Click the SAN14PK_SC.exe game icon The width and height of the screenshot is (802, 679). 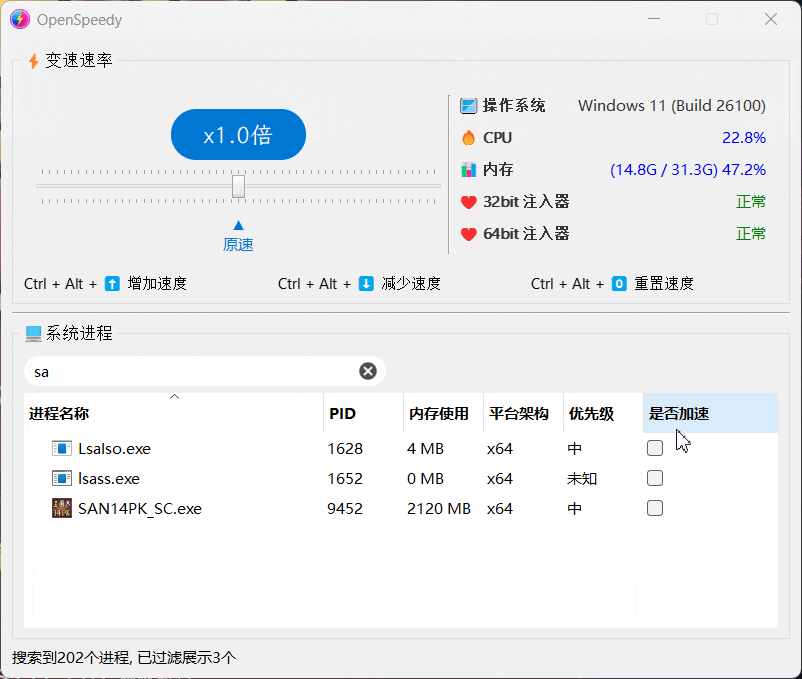coord(62,508)
